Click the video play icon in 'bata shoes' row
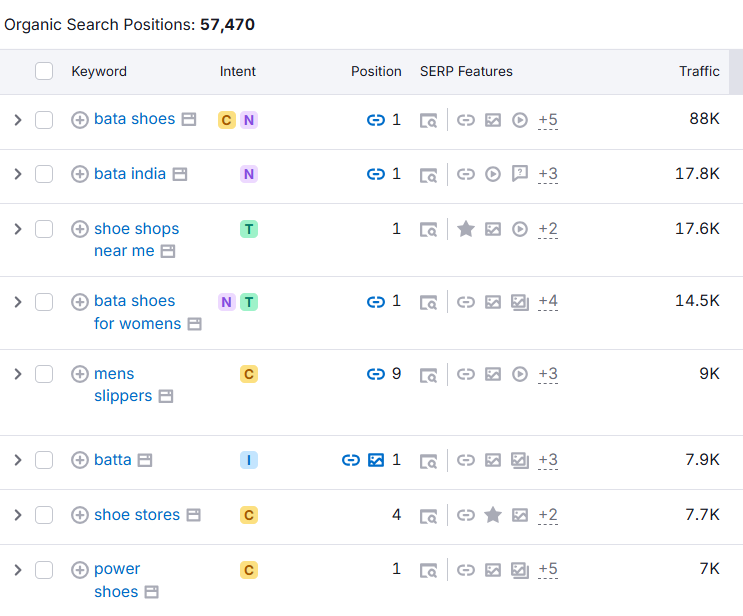Viewport: 743px width, 616px height. [x=520, y=120]
